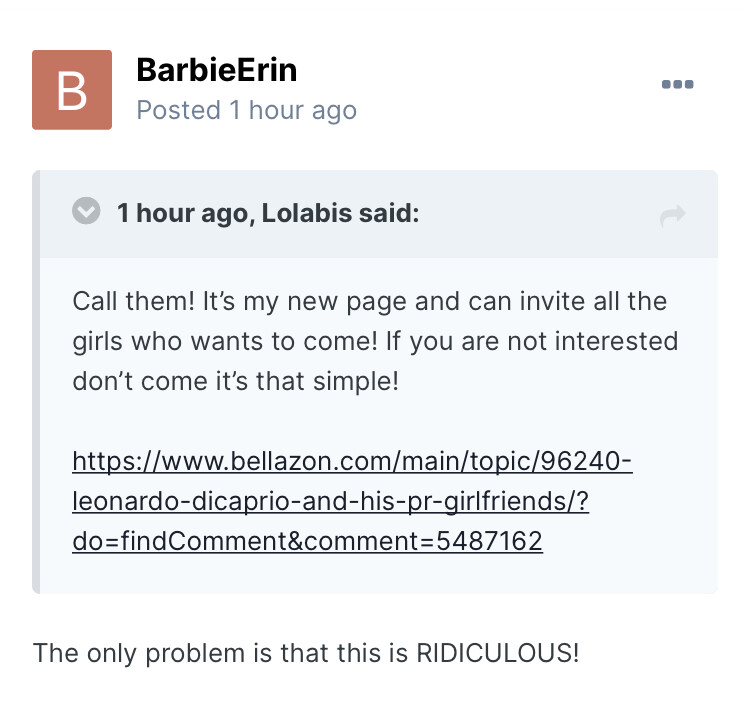
Task: Open BarbieErin's profile from the username
Action: [216, 70]
